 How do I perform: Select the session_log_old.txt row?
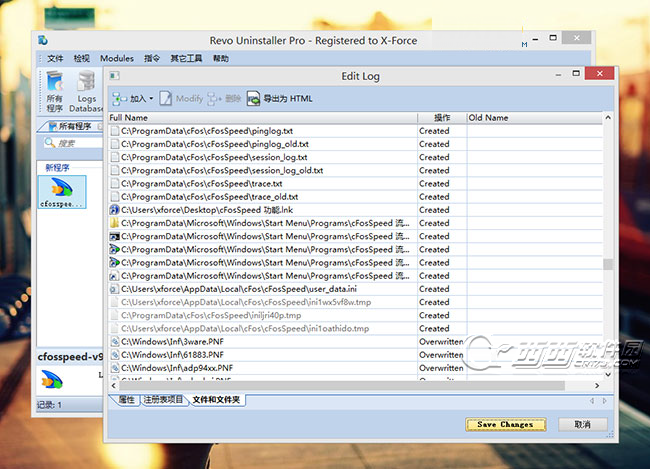356,170
